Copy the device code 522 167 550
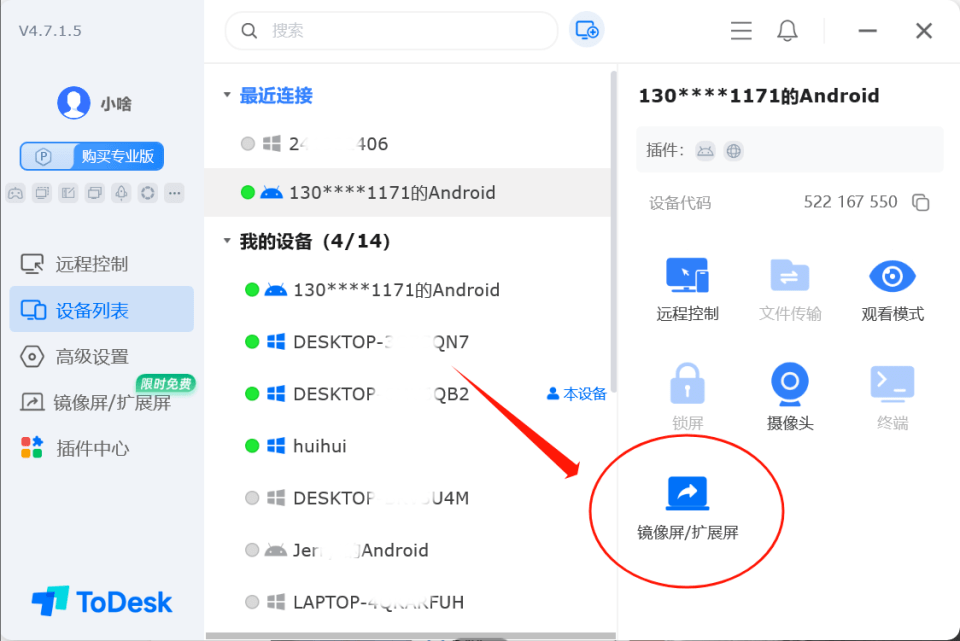The height and width of the screenshot is (641, 960). coord(921,202)
